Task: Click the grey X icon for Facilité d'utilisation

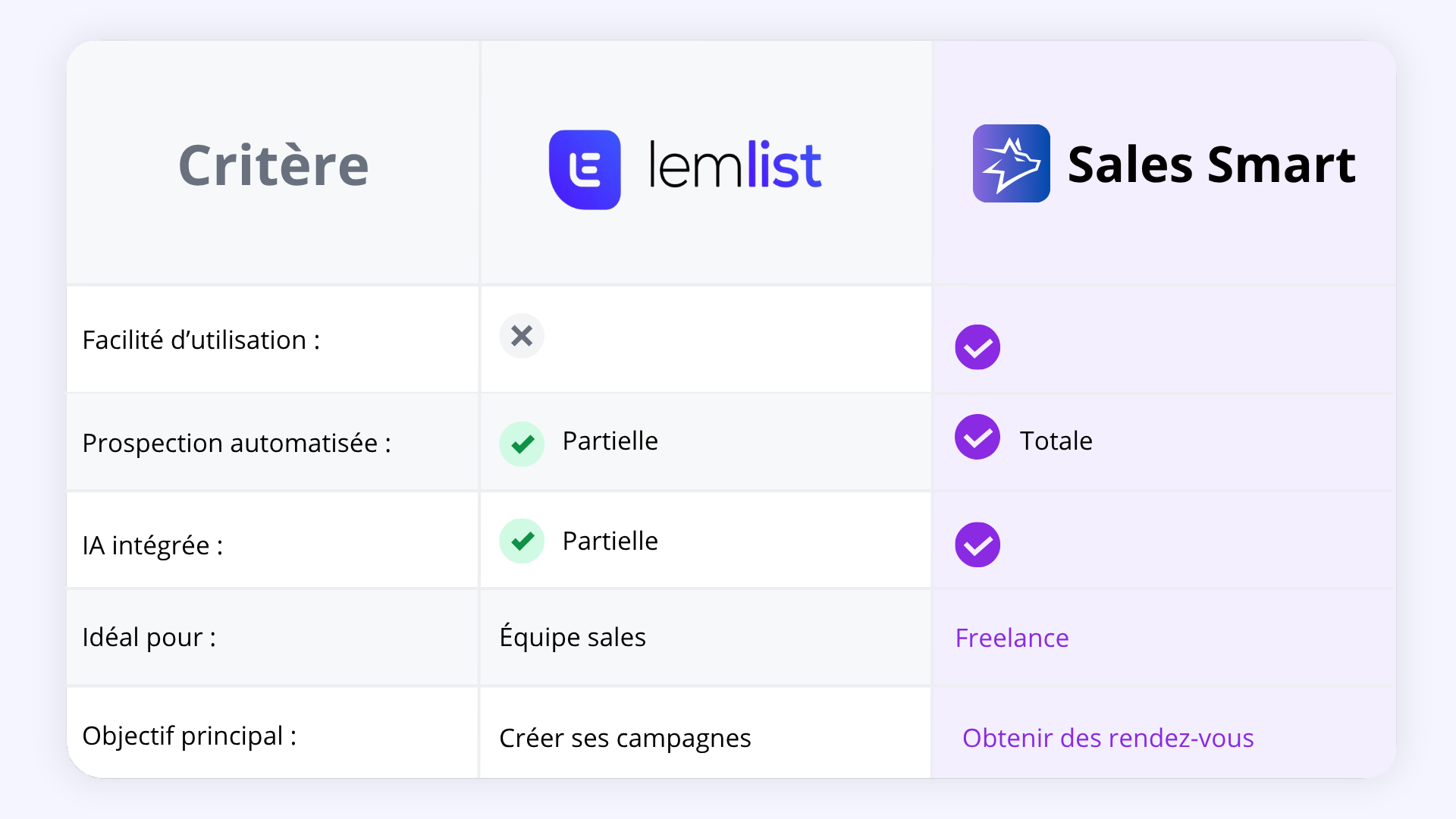Action: tap(522, 335)
